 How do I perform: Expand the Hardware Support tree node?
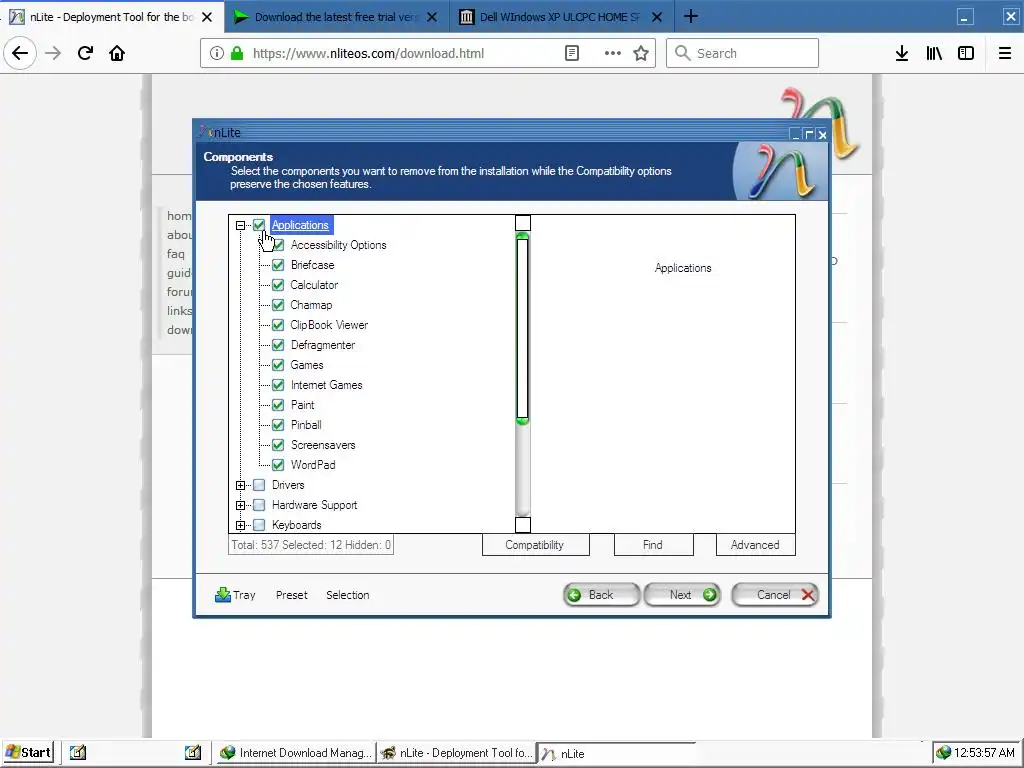coord(240,505)
